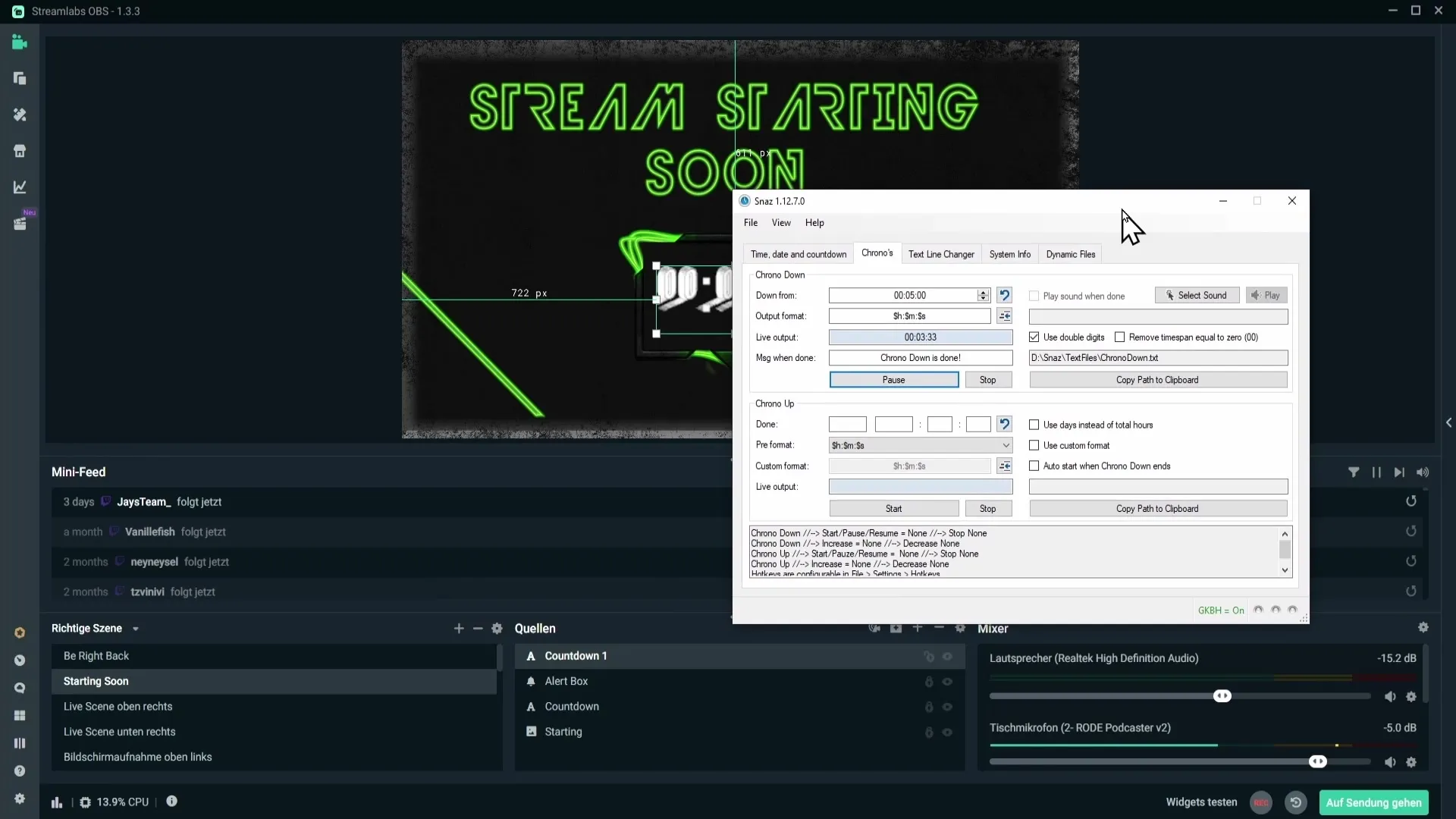Screen dimensions: 1456x819
Task: Pause the Chrono Down timer
Action: click(x=894, y=380)
